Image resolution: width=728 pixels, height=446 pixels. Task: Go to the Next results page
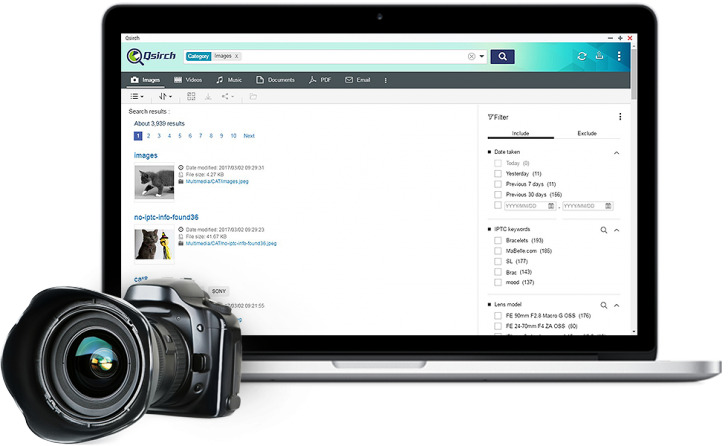click(x=249, y=136)
